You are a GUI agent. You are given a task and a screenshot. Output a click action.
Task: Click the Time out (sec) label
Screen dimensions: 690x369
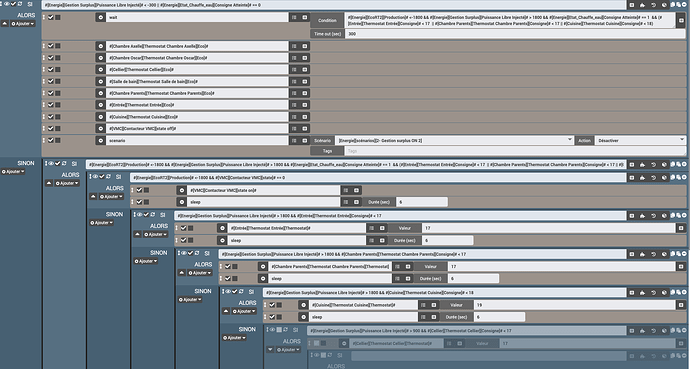[327, 33]
